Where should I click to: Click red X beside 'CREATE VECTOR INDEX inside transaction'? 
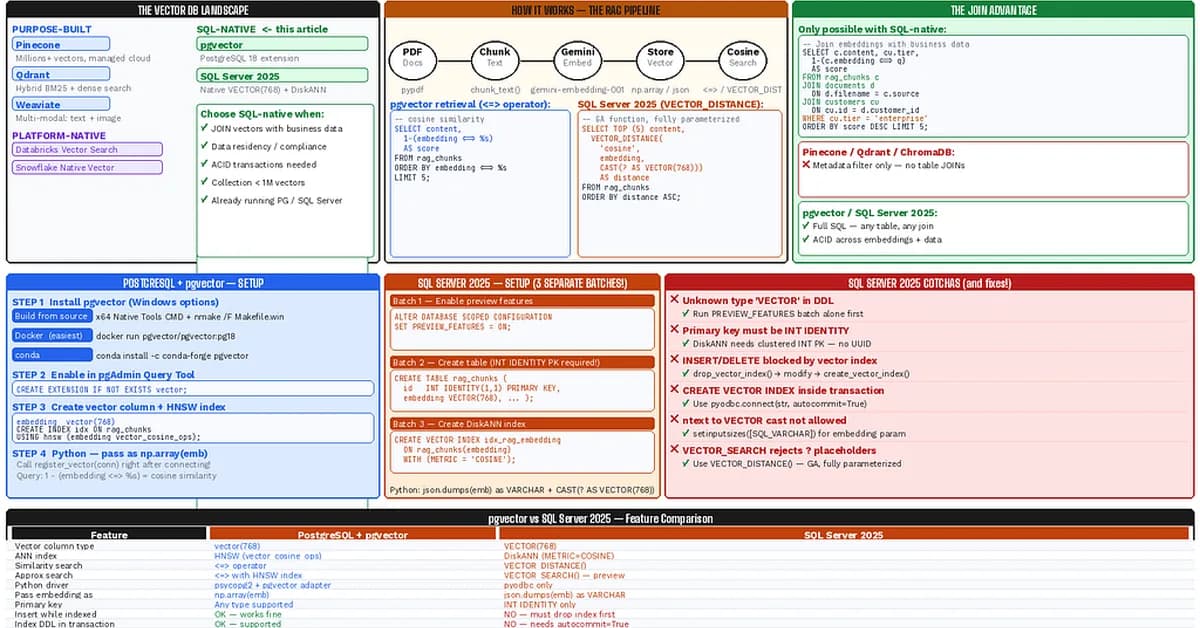tap(674, 389)
